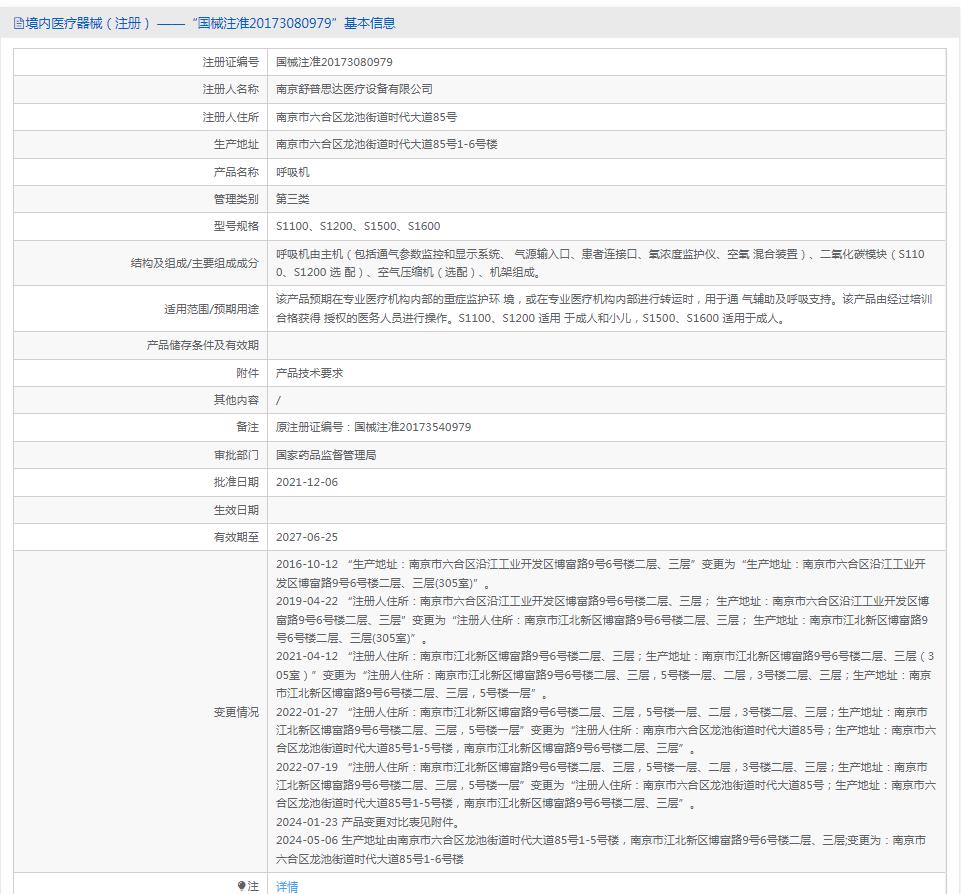Click the 结构及组成/主要组成成分 row label
The width and height of the screenshot is (961, 894).
pos(194,263)
